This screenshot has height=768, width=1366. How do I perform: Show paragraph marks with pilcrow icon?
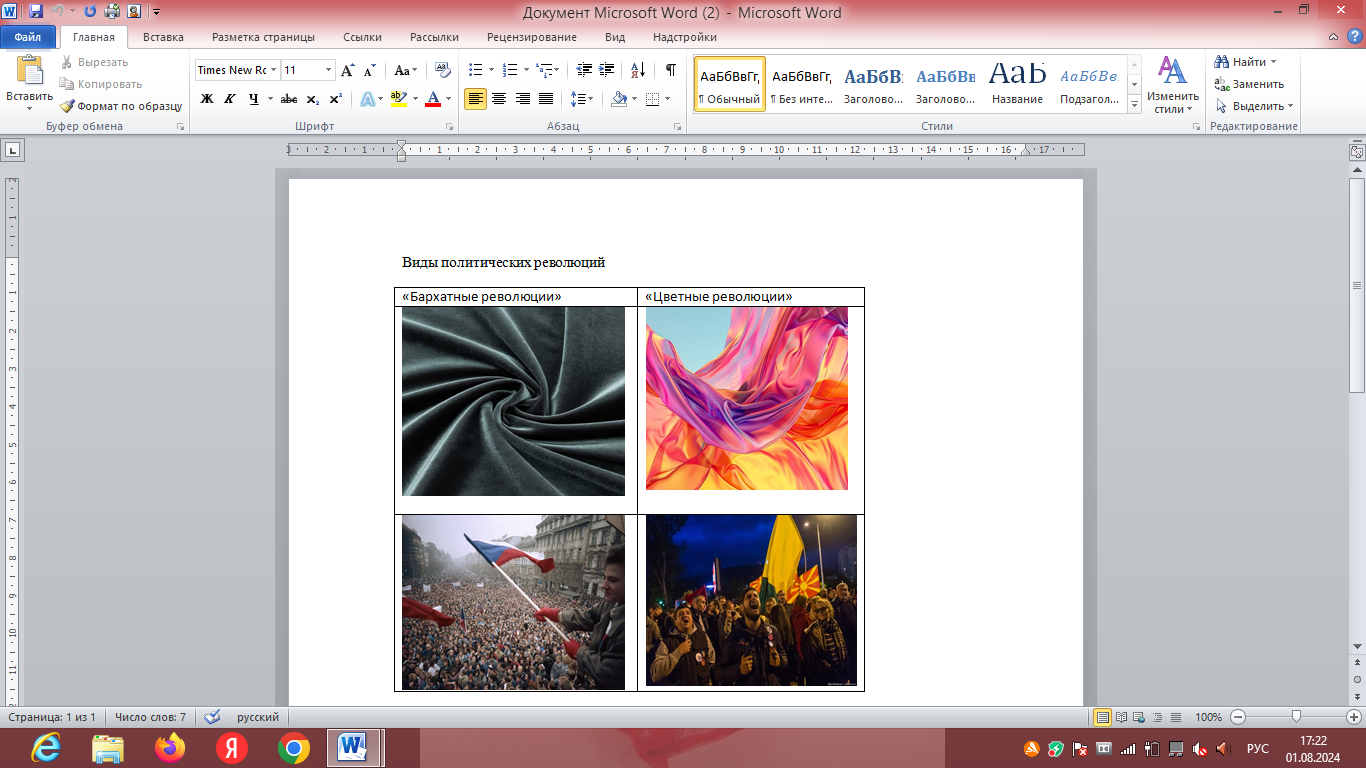pyautogui.click(x=670, y=70)
